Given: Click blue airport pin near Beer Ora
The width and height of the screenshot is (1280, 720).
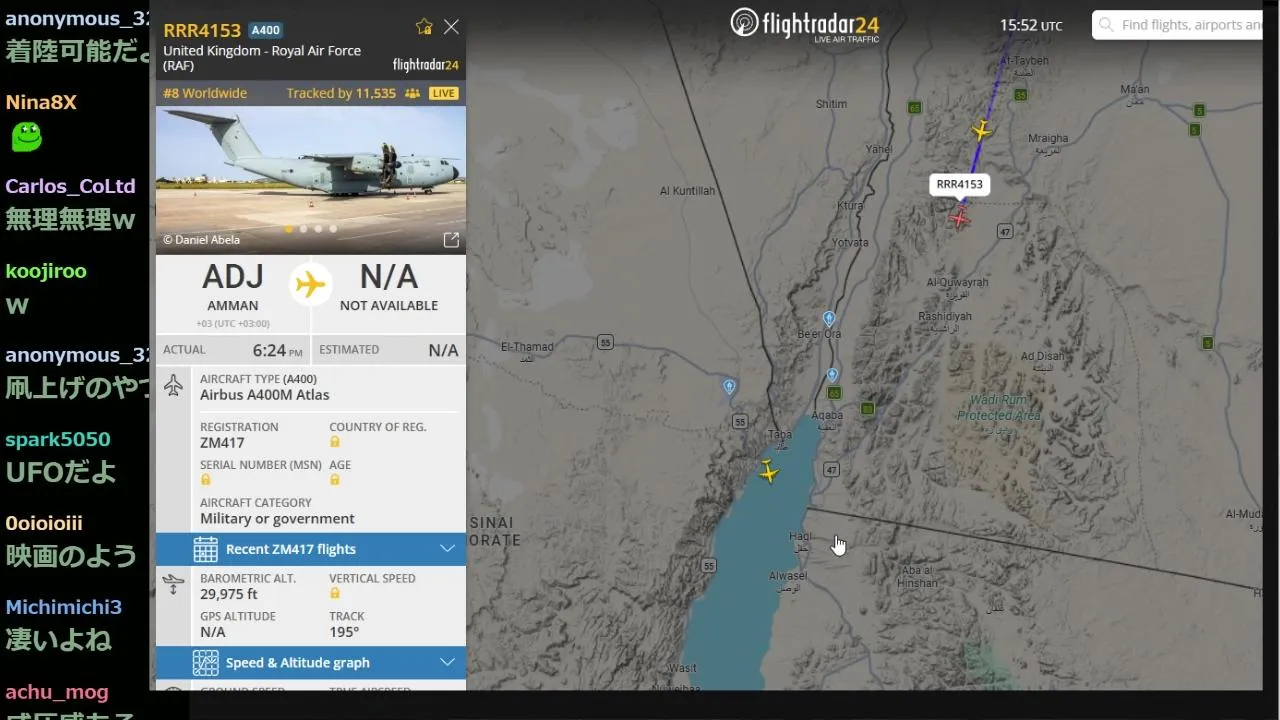Looking at the screenshot, I should point(829,319).
